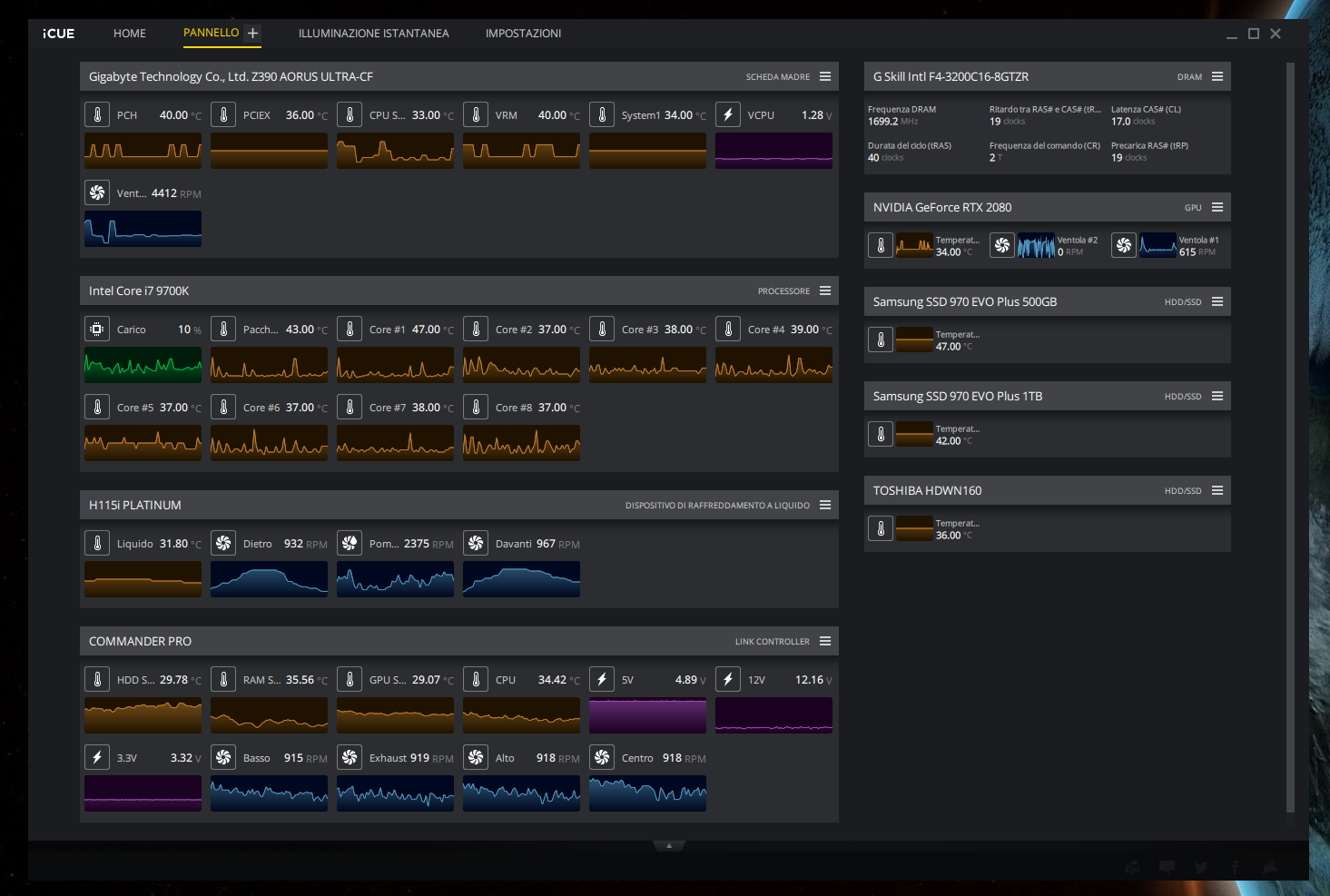Click the Core #4 thermometer icon
Viewport: 1330px width, 896px height.
tap(728, 329)
